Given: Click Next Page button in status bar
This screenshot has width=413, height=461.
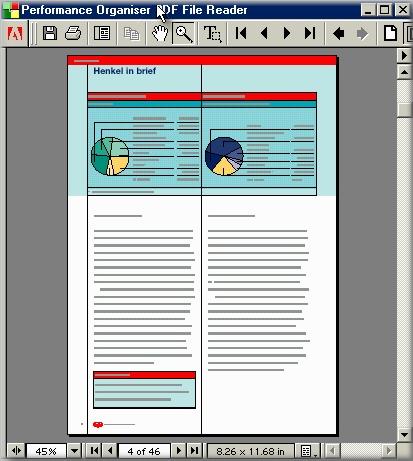Looking at the screenshot, I should pyautogui.click(x=179, y=451).
